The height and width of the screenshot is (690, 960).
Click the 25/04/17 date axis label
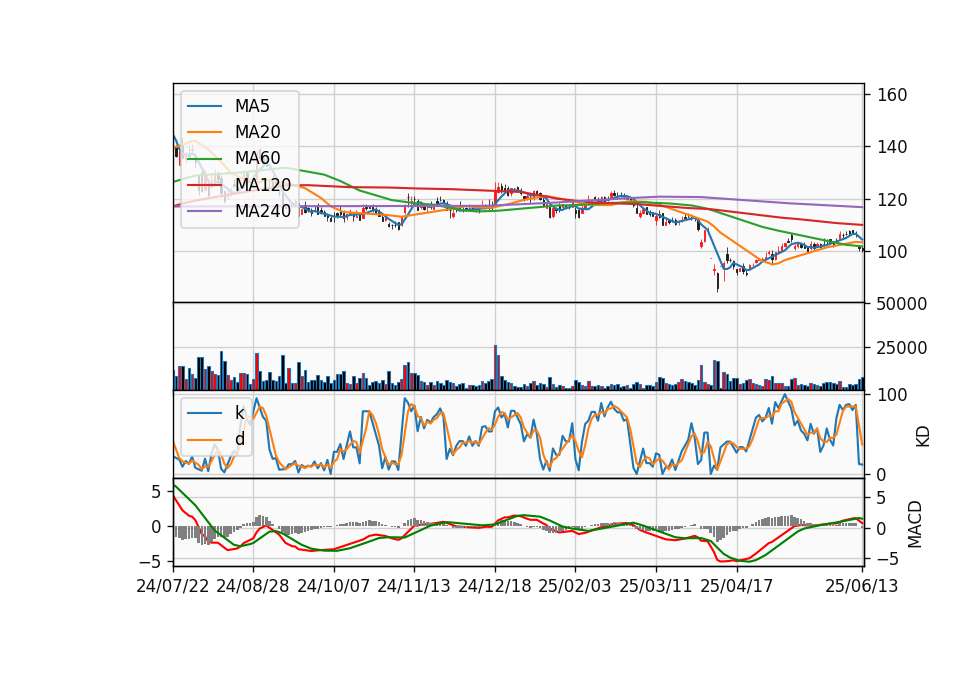pyautogui.click(x=737, y=586)
